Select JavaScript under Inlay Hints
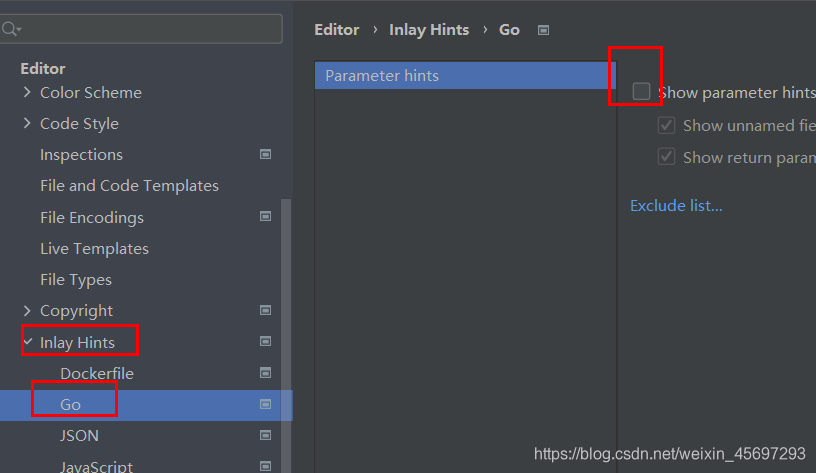 [96, 466]
